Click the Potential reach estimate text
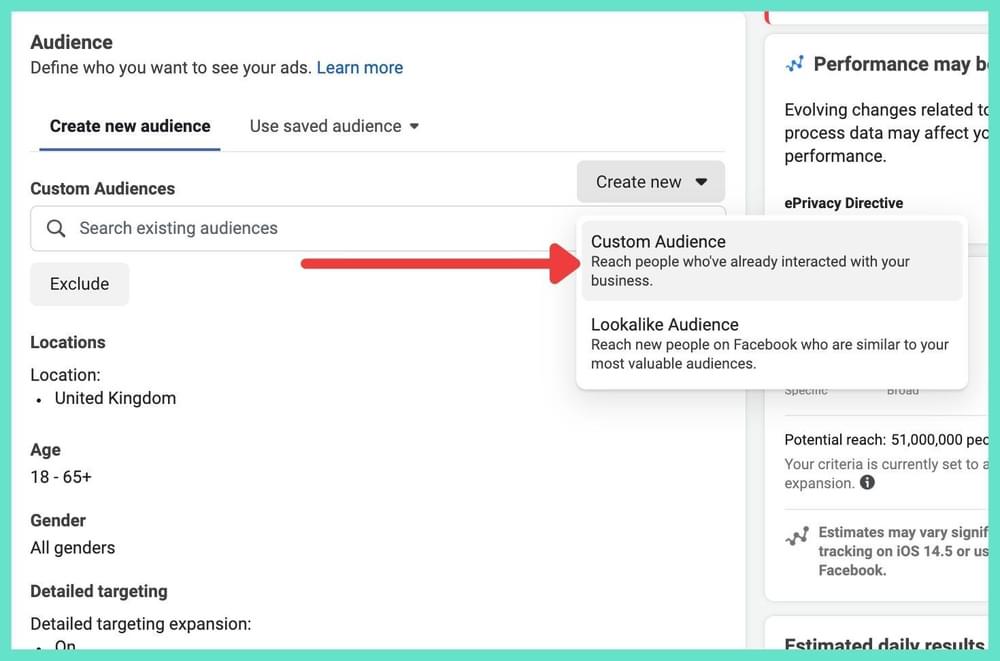 point(880,439)
